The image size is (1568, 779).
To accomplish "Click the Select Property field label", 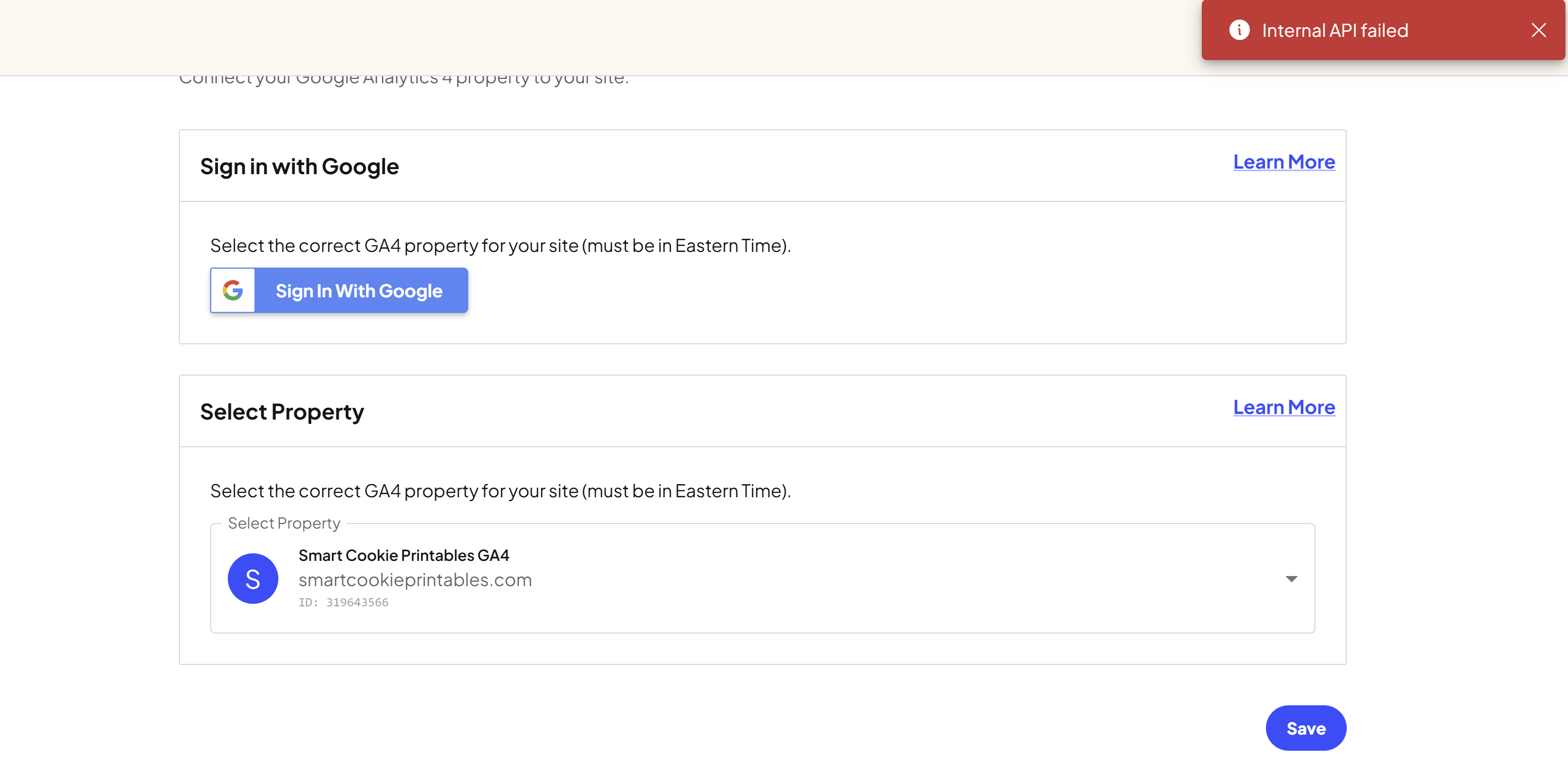I will pos(284,523).
